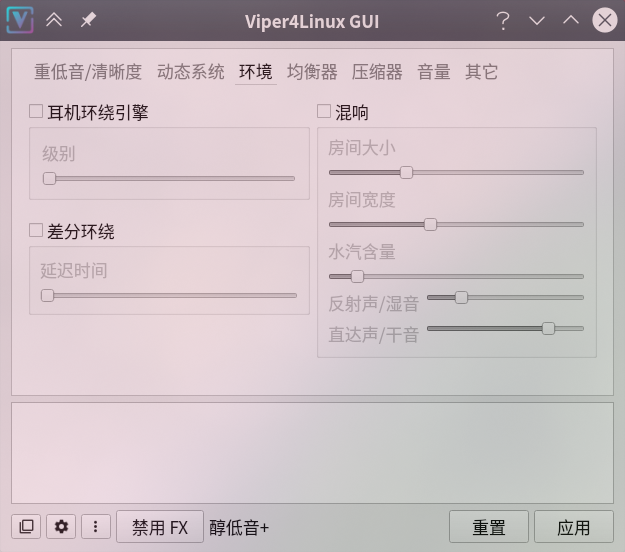Close the Viper4Linux GUI window

tap(605, 20)
